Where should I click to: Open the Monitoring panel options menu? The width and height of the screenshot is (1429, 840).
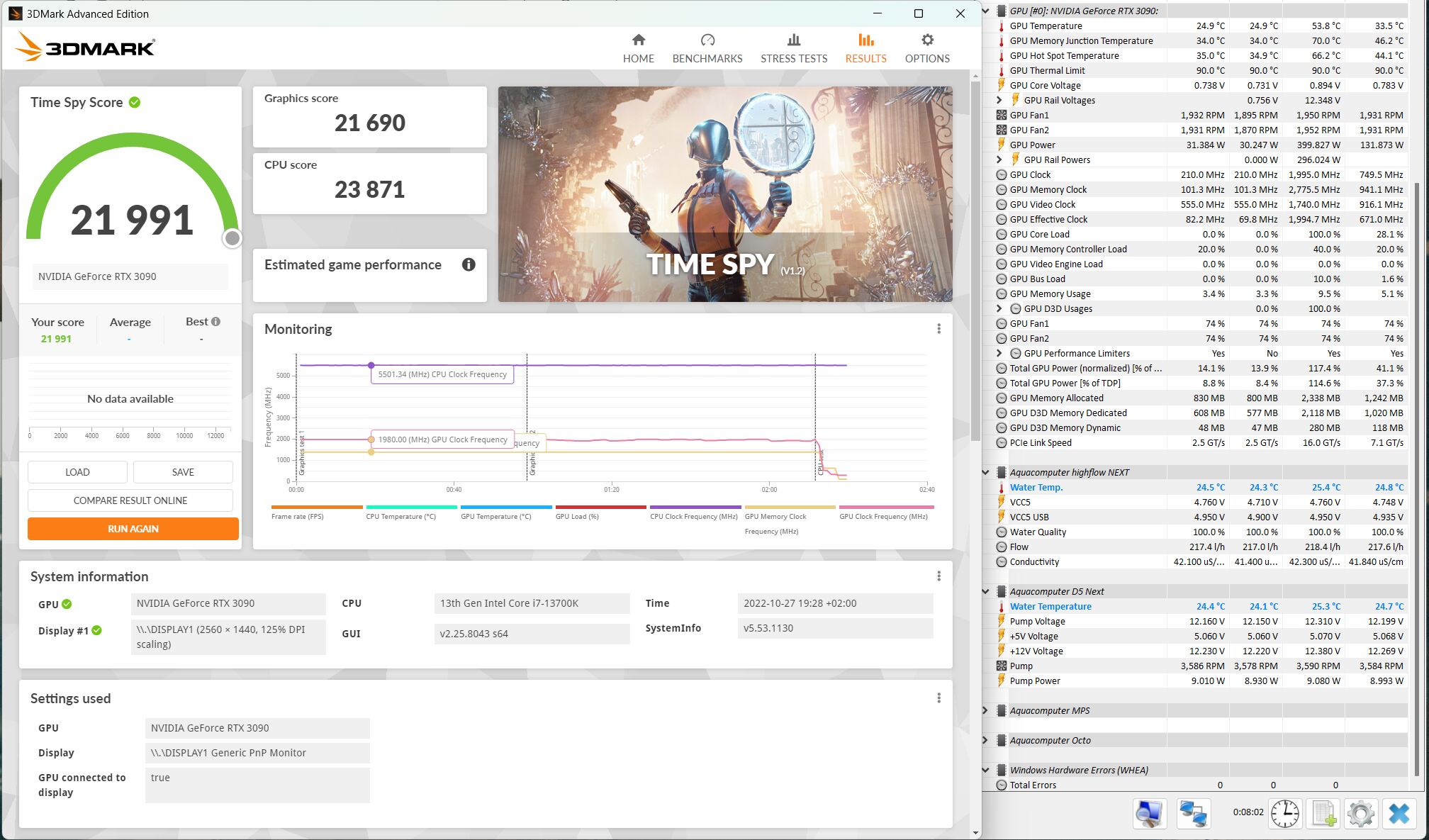[938, 329]
